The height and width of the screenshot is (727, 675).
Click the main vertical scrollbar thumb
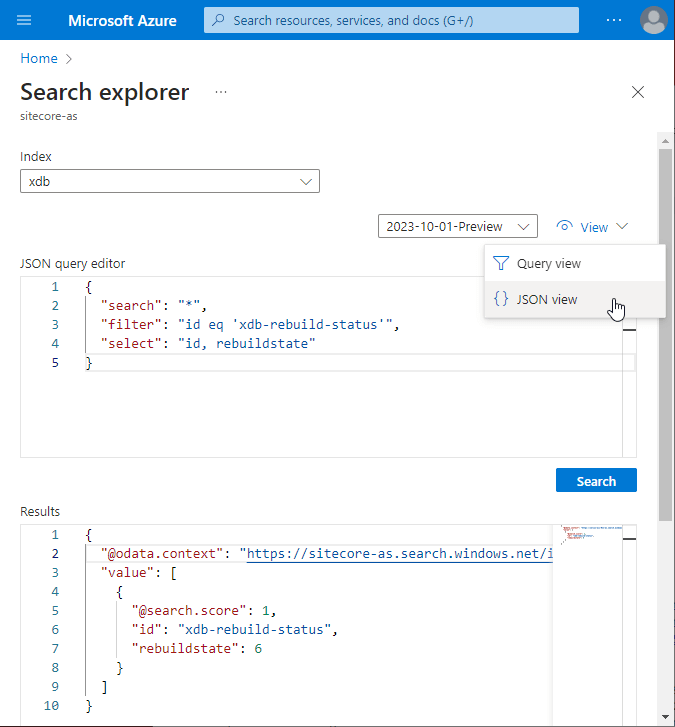[x=665, y=335]
